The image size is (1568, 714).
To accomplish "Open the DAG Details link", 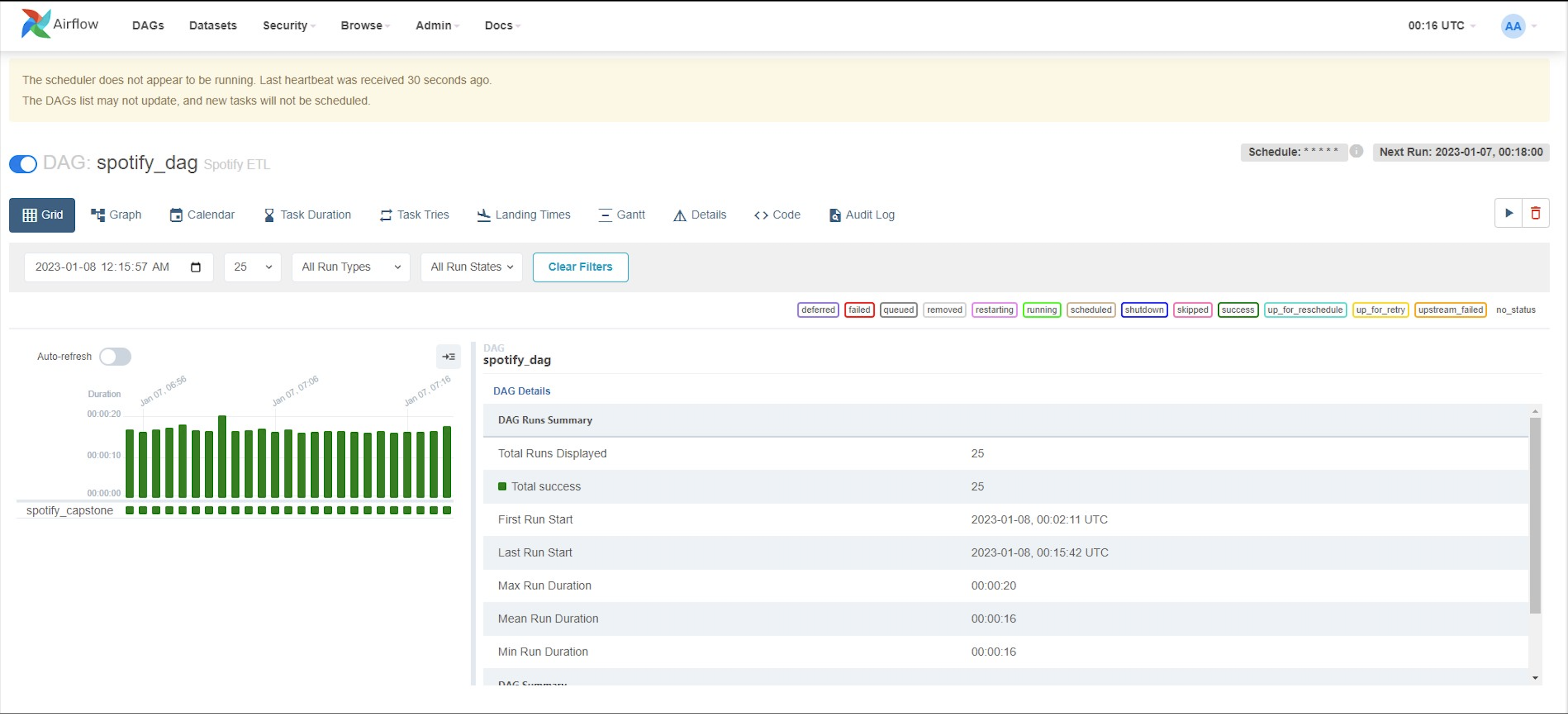I will [x=521, y=391].
